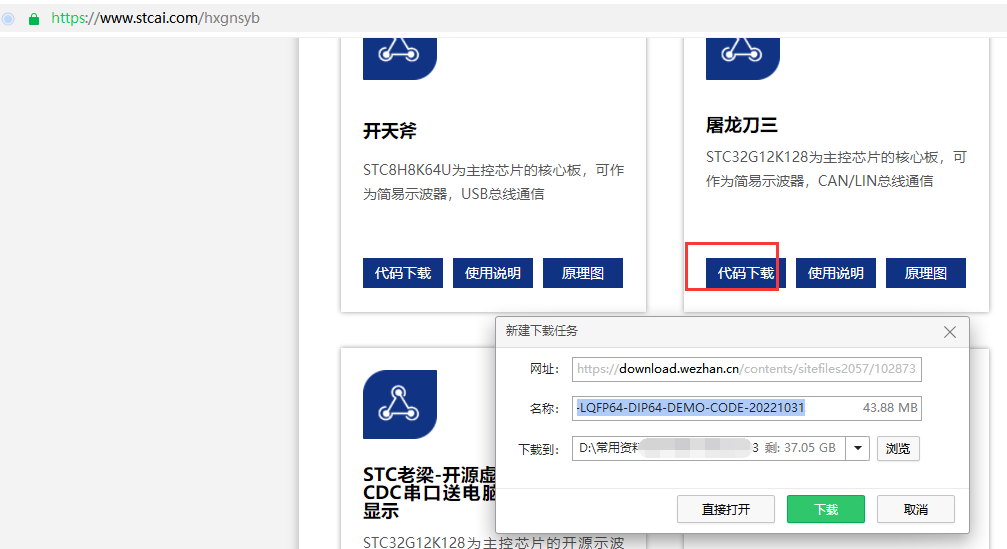The image size is (1007, 549).
Task: Click the blue logo icon above 屠龙刀三
Action: pyautogui.click(x=742, y=58)
